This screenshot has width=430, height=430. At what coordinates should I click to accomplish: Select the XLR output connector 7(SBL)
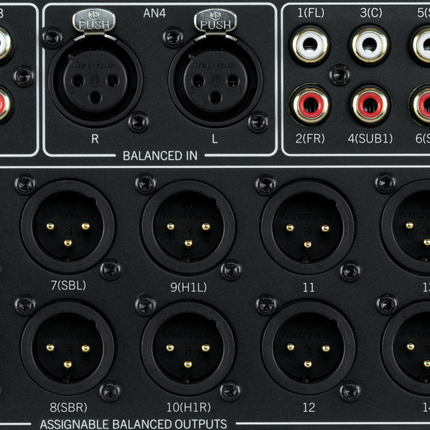(68, 227)
